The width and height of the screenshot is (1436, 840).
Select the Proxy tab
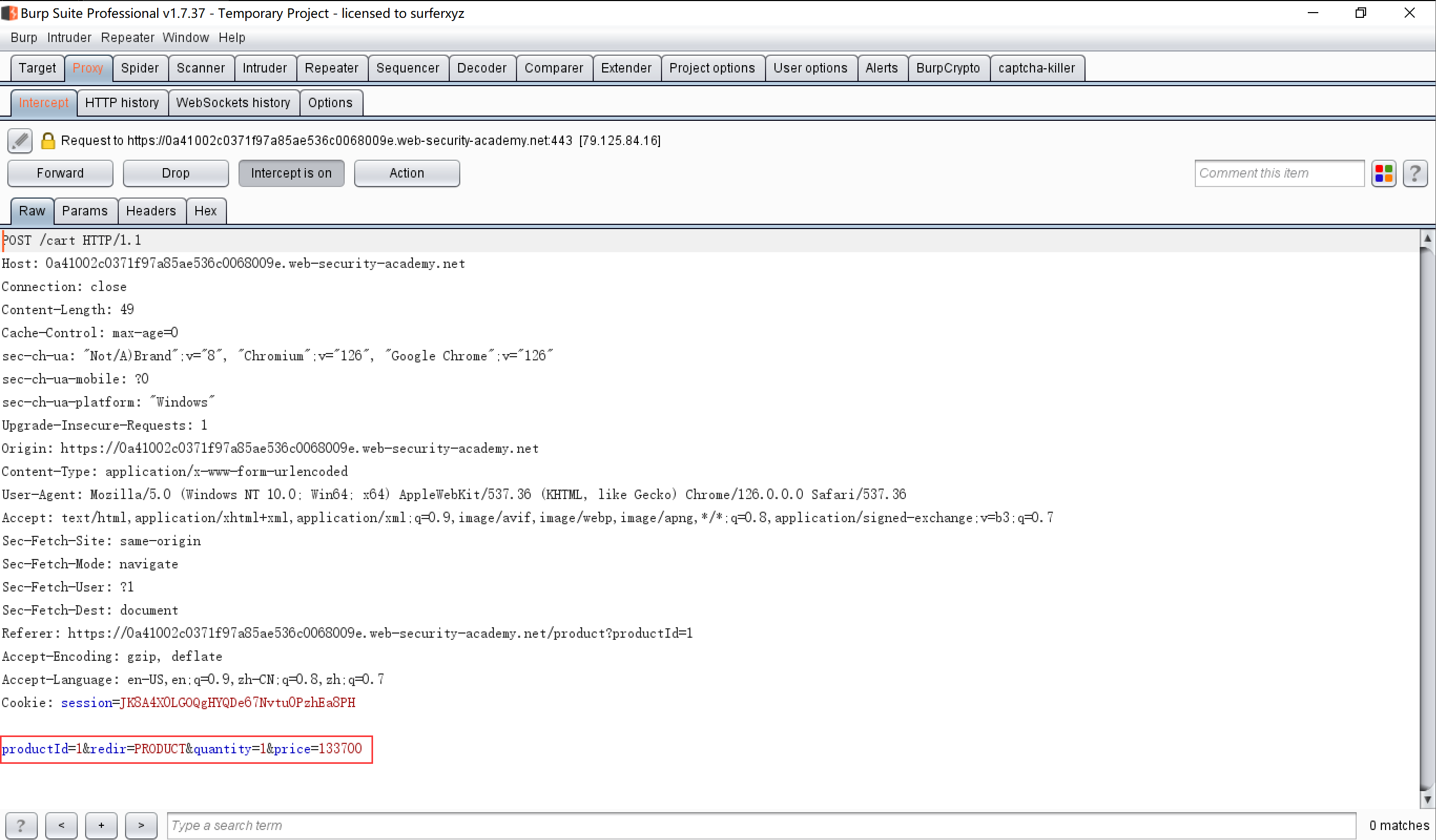click(x=88, y=68)
